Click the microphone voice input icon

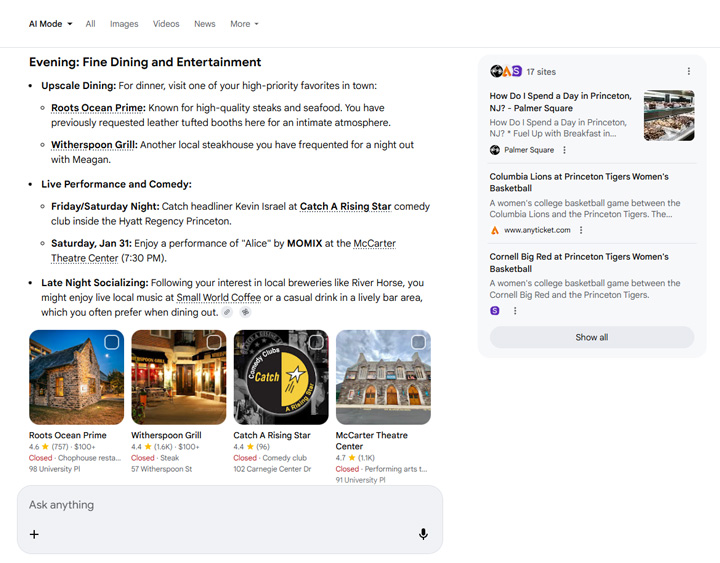[423, 534]
